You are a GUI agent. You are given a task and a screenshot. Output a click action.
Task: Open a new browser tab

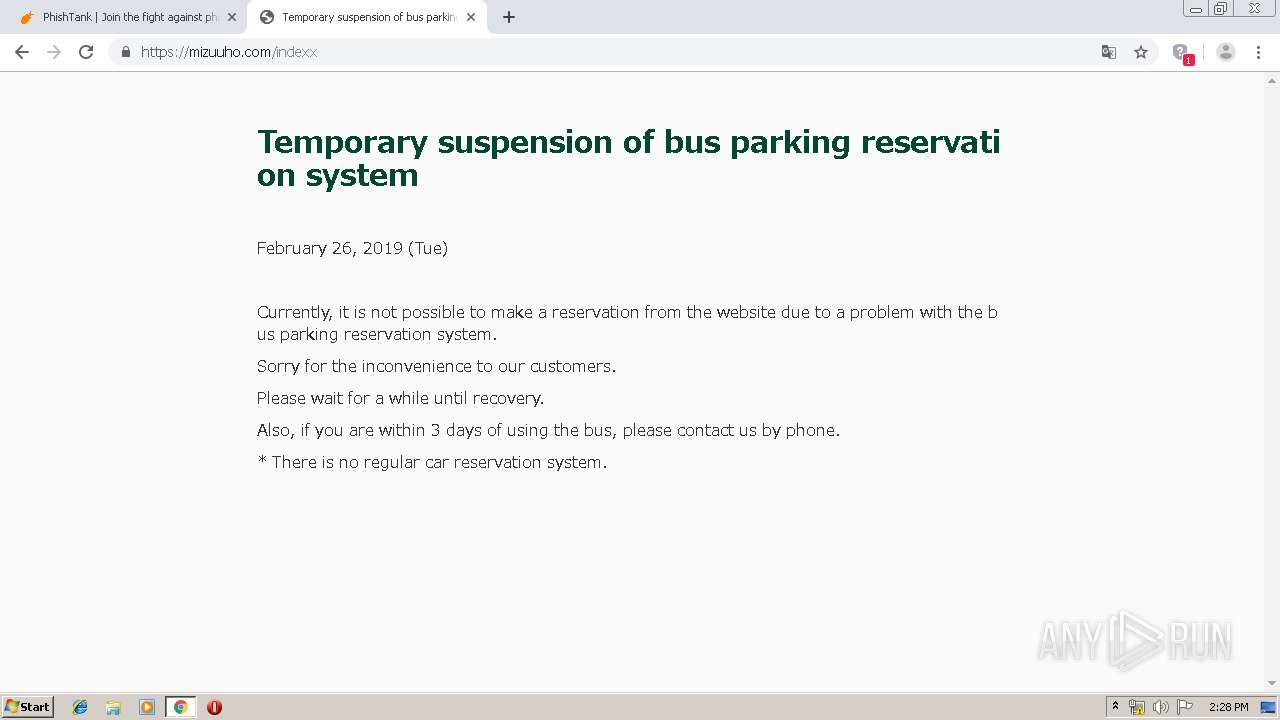pos(509,17)
